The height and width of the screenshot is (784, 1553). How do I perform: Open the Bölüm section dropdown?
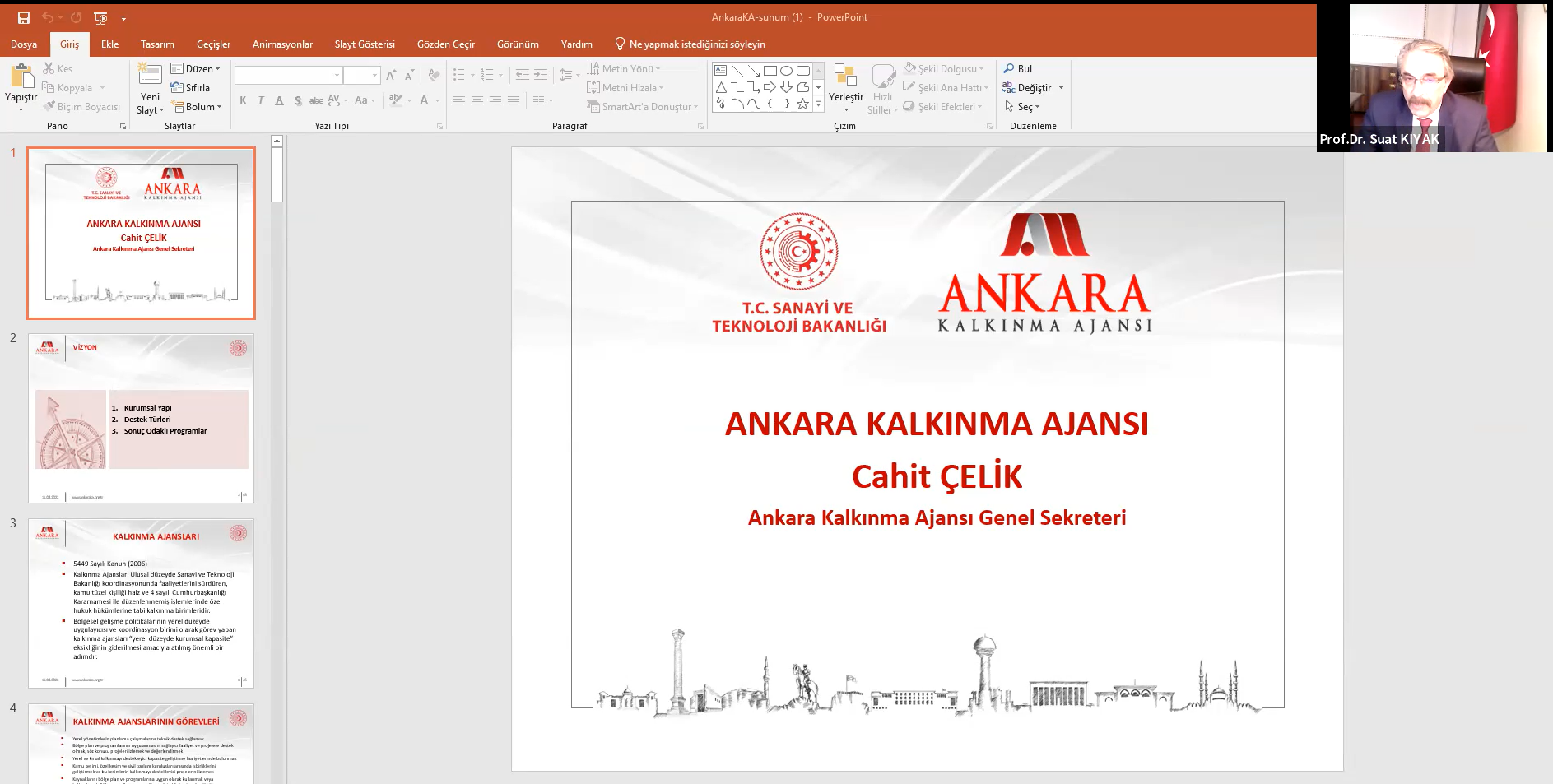(197, 106)
